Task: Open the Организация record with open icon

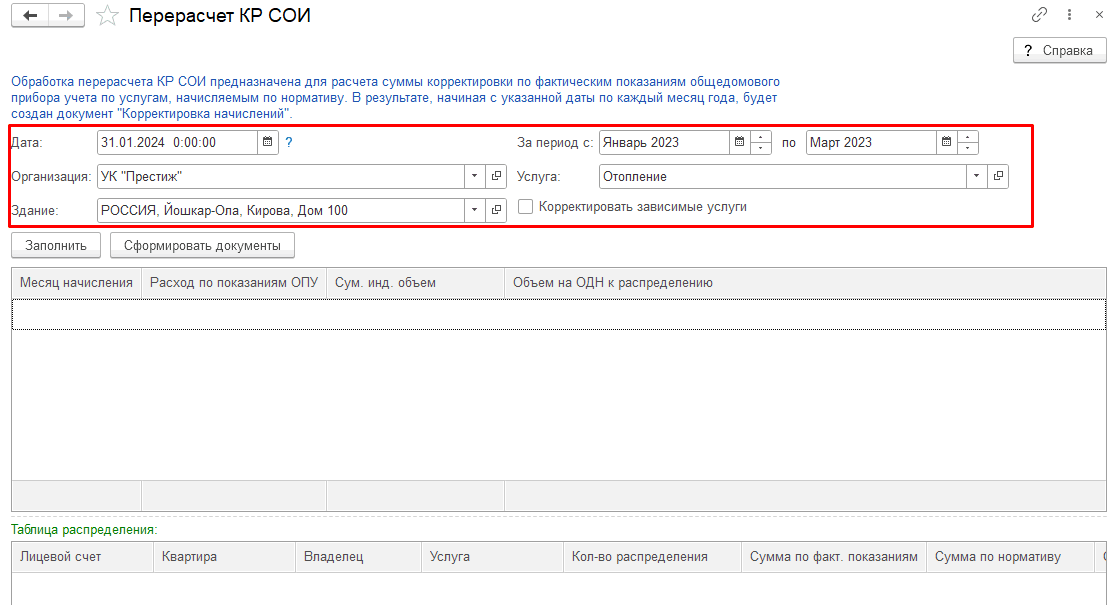Action: (x=496, y=177)
